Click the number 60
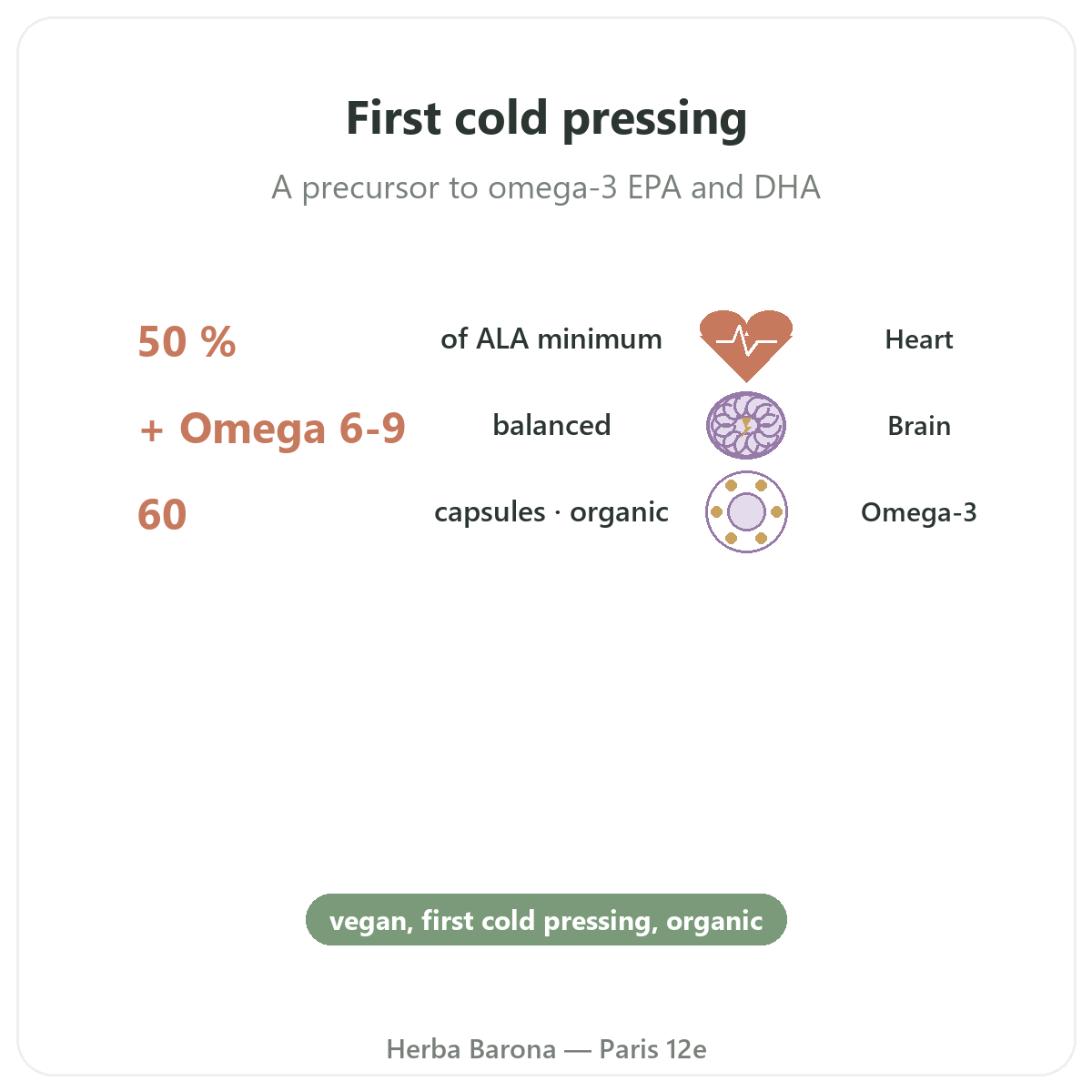 tap(162, 515)
